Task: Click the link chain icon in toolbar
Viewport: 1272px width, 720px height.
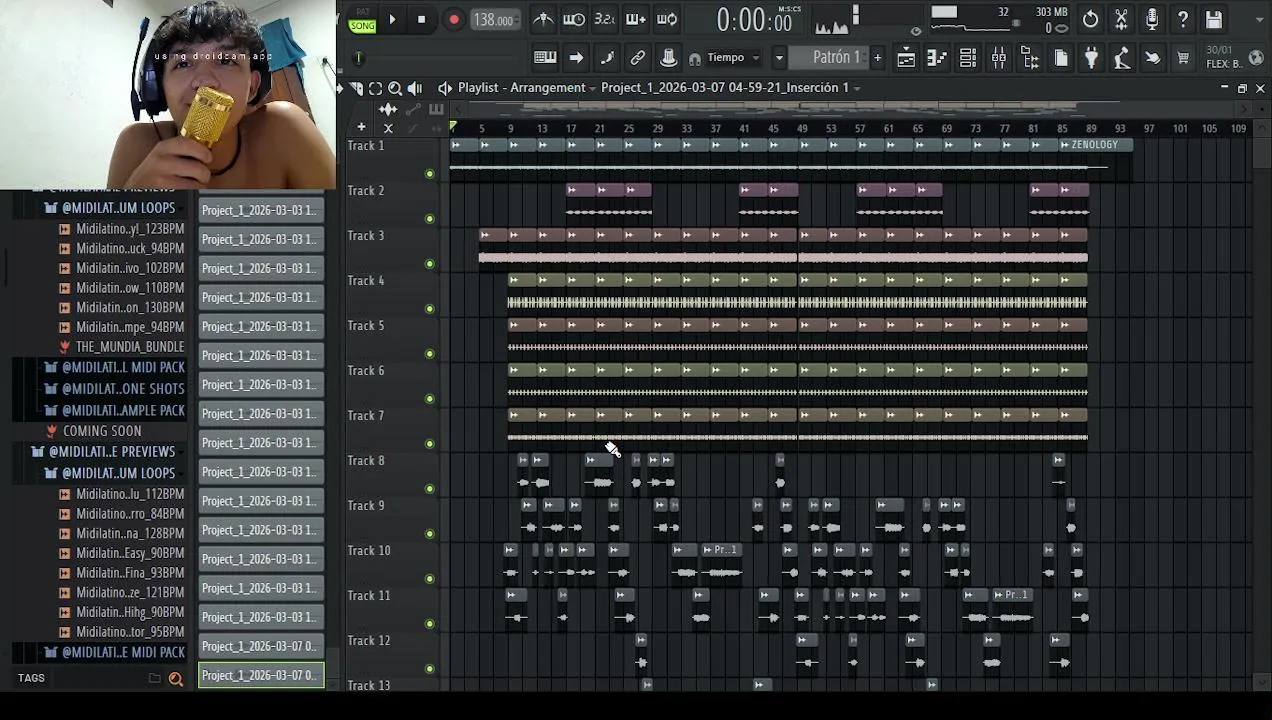Action: pos(637,58)
